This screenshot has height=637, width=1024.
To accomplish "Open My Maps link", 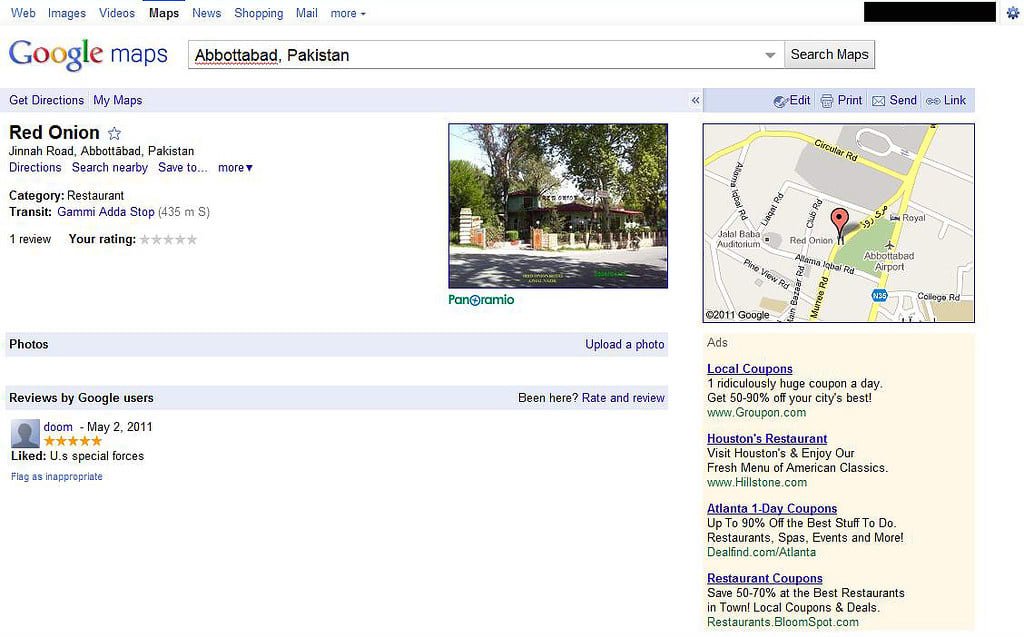I will [118, 100].
